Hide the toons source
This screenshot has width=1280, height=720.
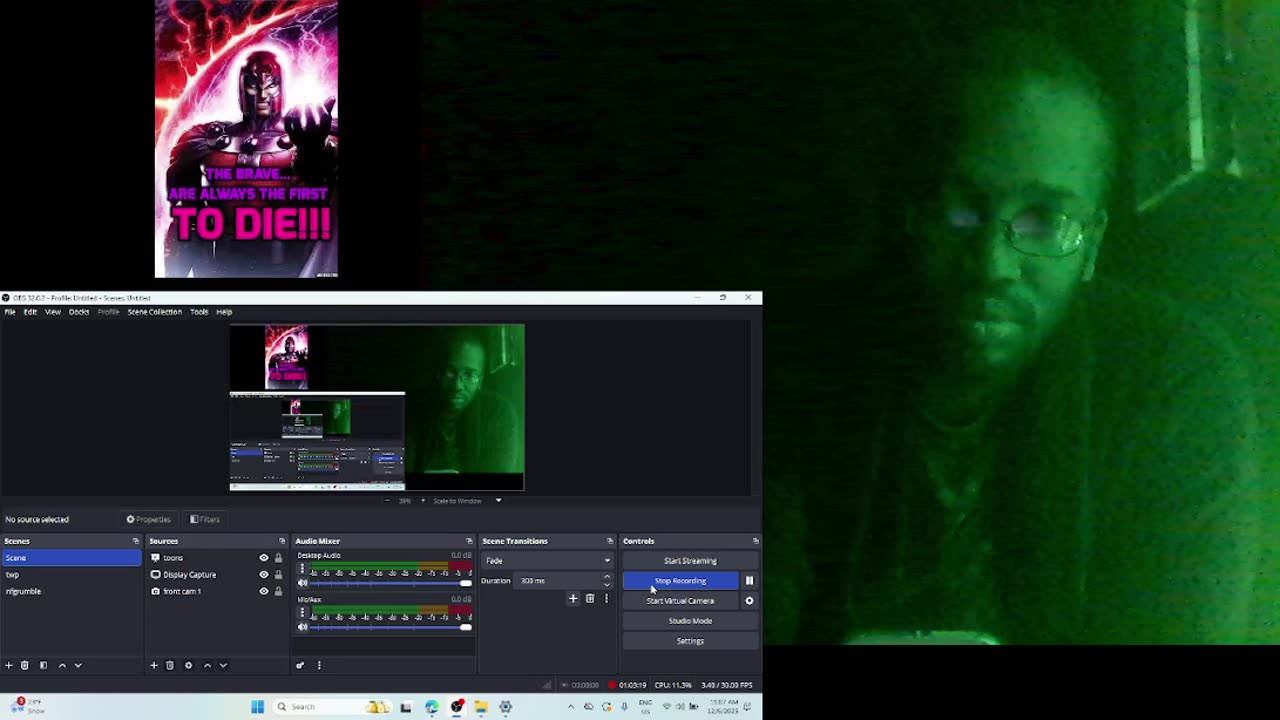pos(264,558)
